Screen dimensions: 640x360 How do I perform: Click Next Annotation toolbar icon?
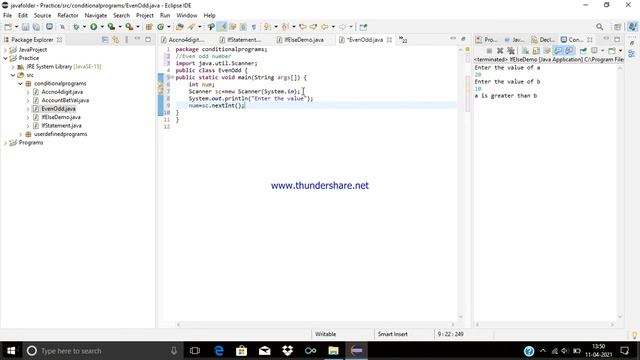tap(267, 27)
